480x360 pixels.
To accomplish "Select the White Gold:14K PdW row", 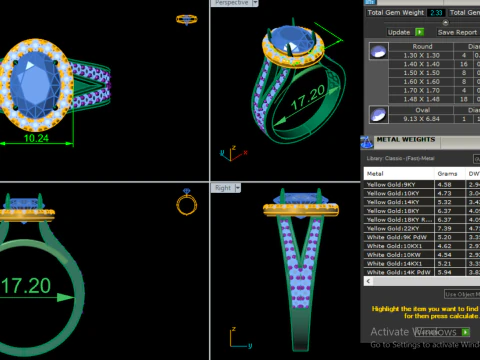I will click(422, 272).
